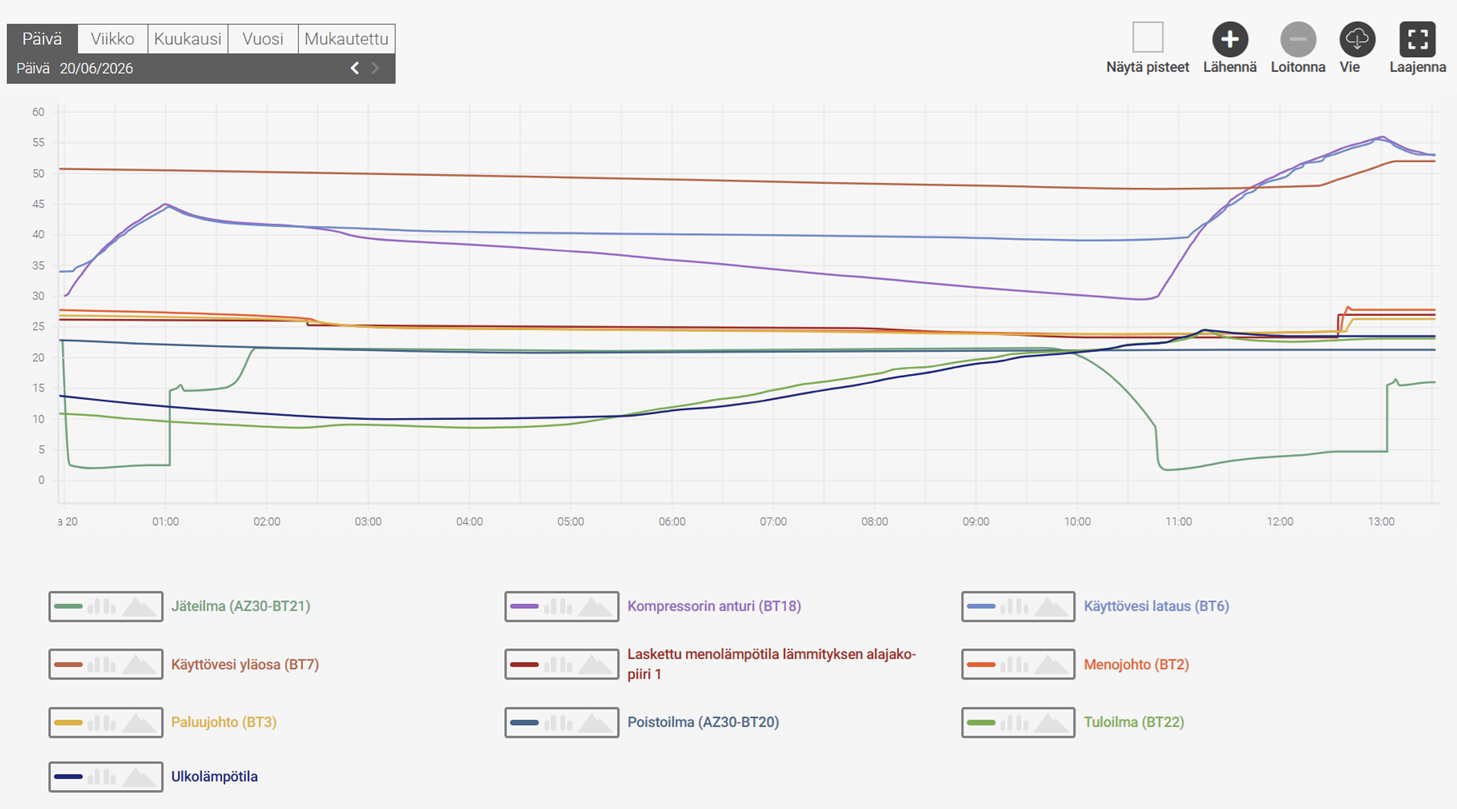Open the Vuosi time range tab

(263, 39)
